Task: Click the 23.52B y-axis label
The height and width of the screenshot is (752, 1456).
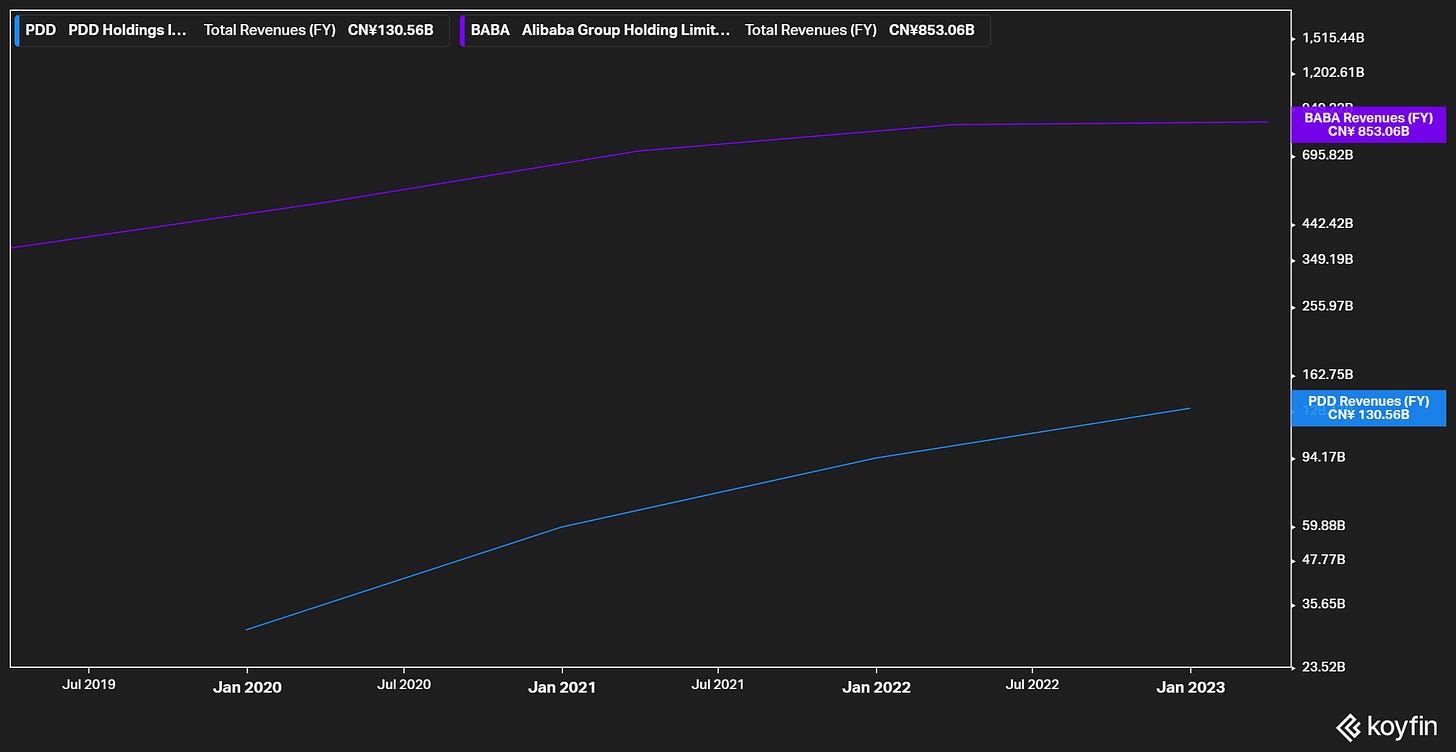Action: [x=1323, y=667]
